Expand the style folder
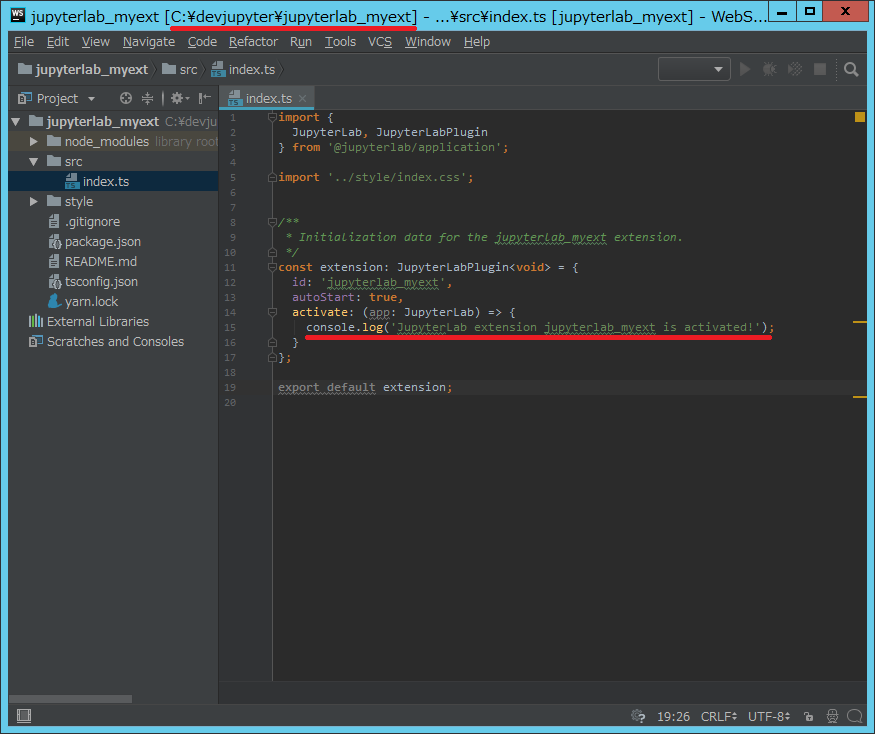The height and width of the screenshot is (734, 875). click(31, 201)
